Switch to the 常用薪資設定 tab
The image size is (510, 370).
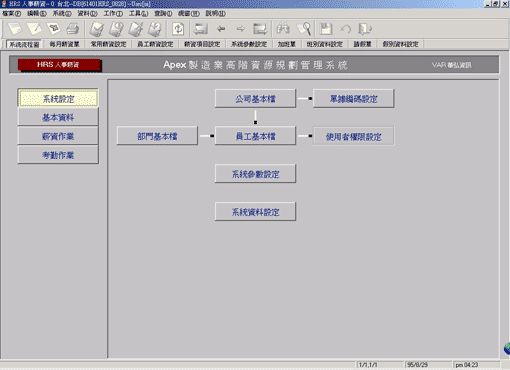108,44
